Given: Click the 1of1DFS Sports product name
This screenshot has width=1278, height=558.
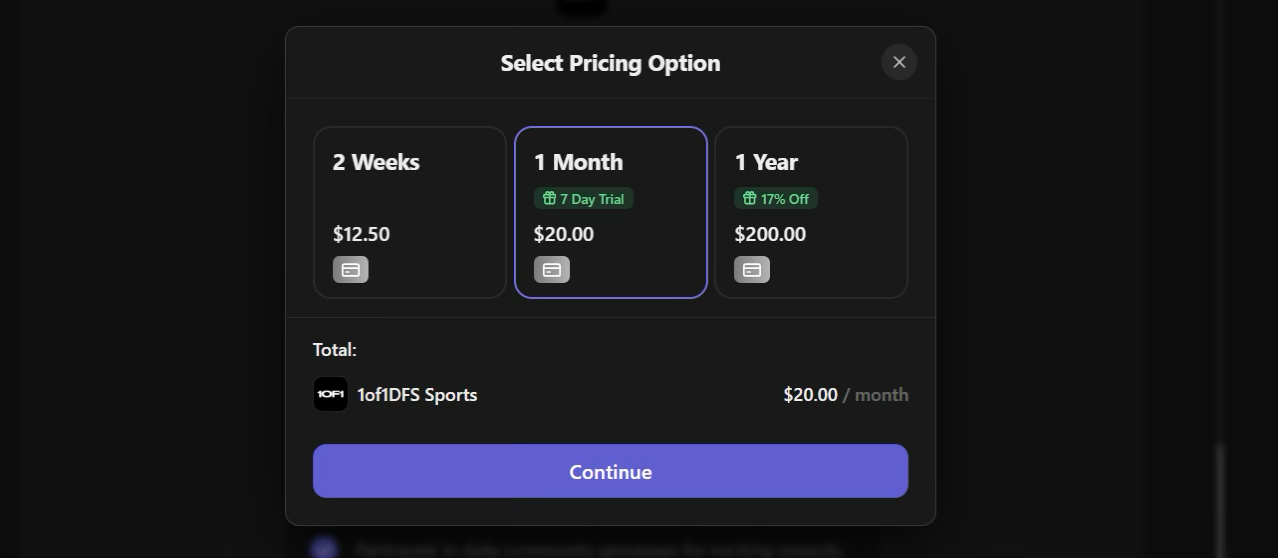Looking at the screenshot, I should (417, 395).
